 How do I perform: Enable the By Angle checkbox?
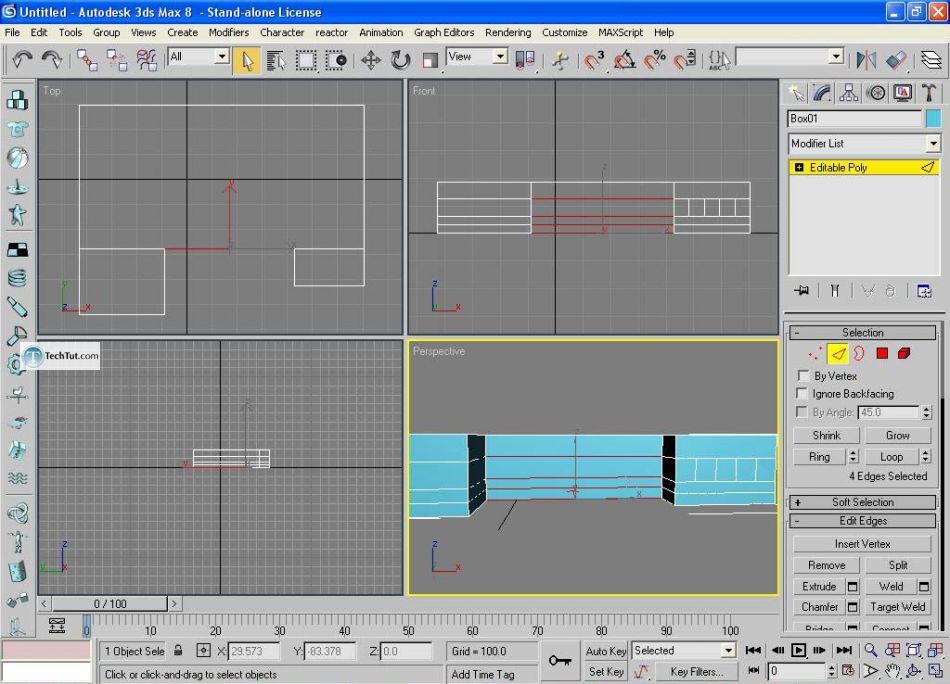coord(802,412)
